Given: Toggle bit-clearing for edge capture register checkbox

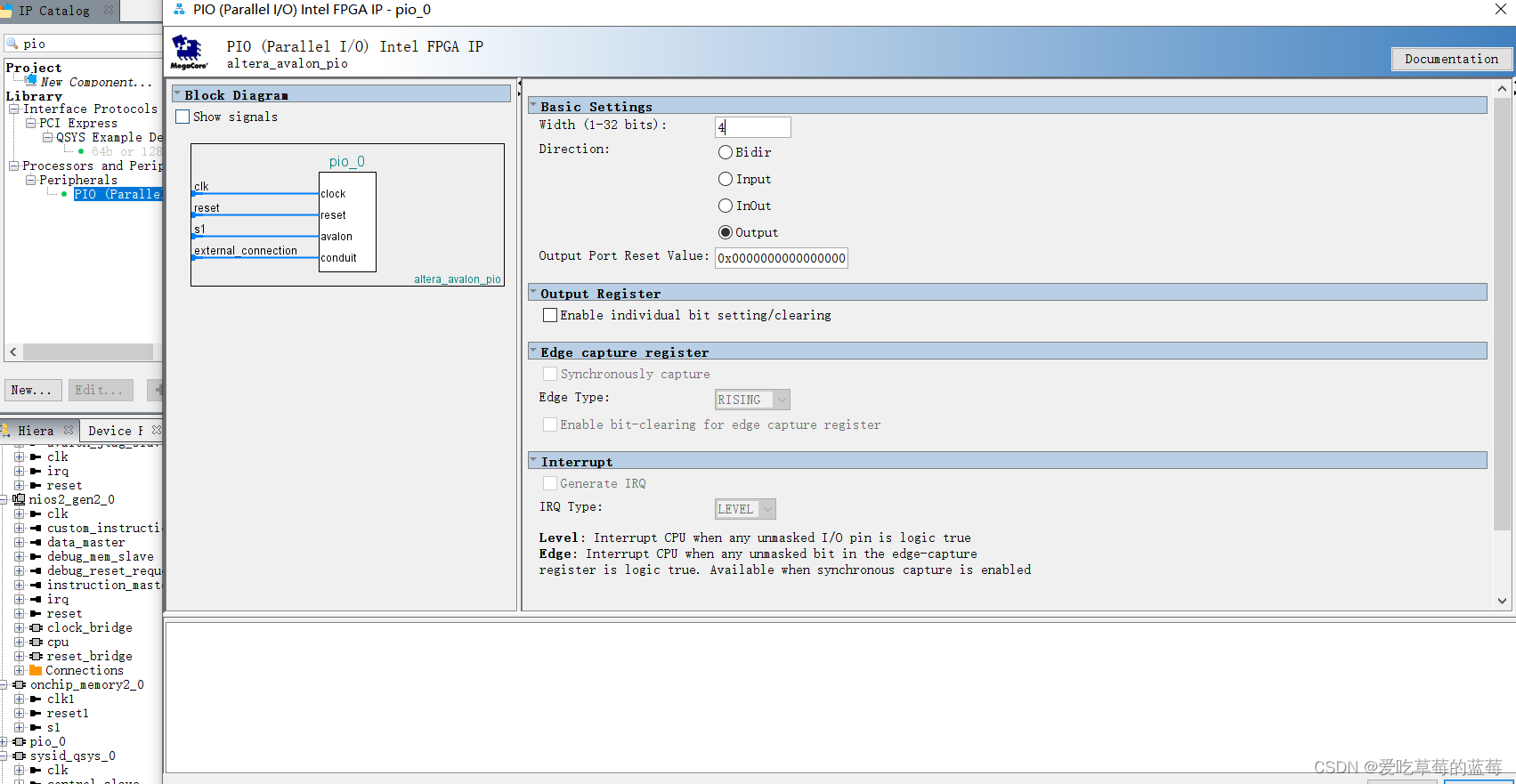Looking at the screenshot, I should click(x=550, y=424).
